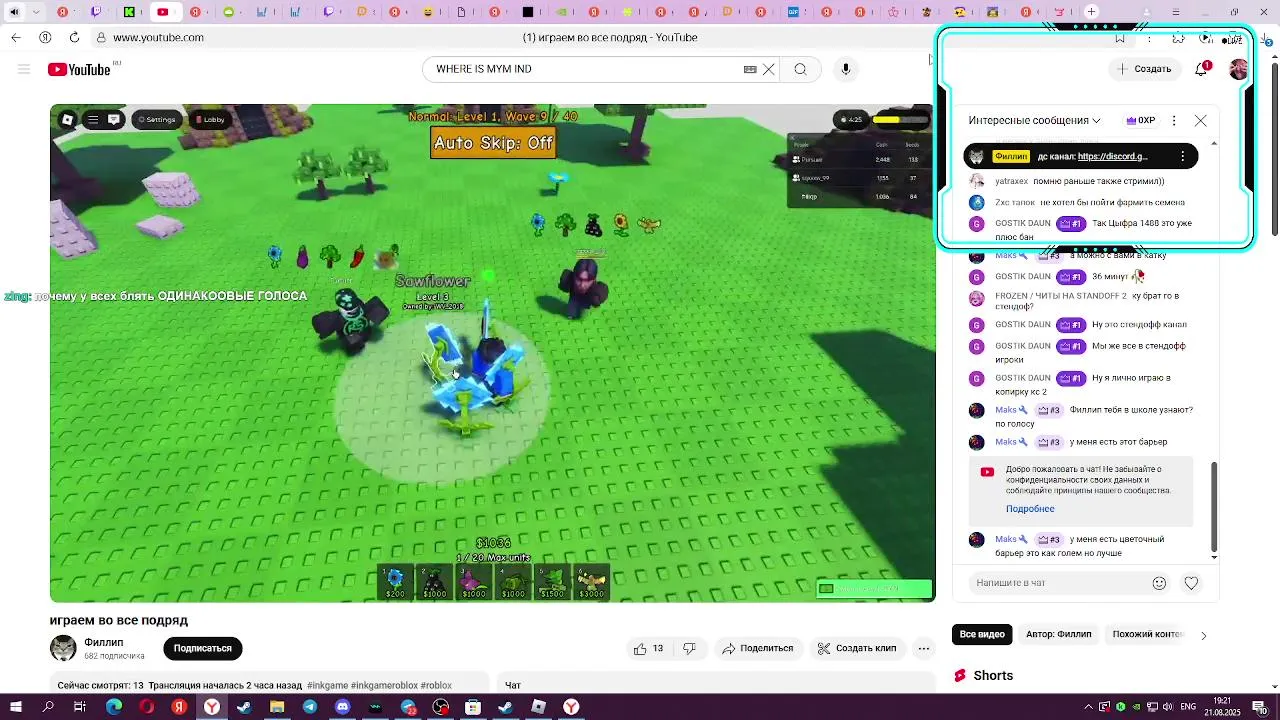Select the $3000 unit slot in hotbar

point(591,582)
